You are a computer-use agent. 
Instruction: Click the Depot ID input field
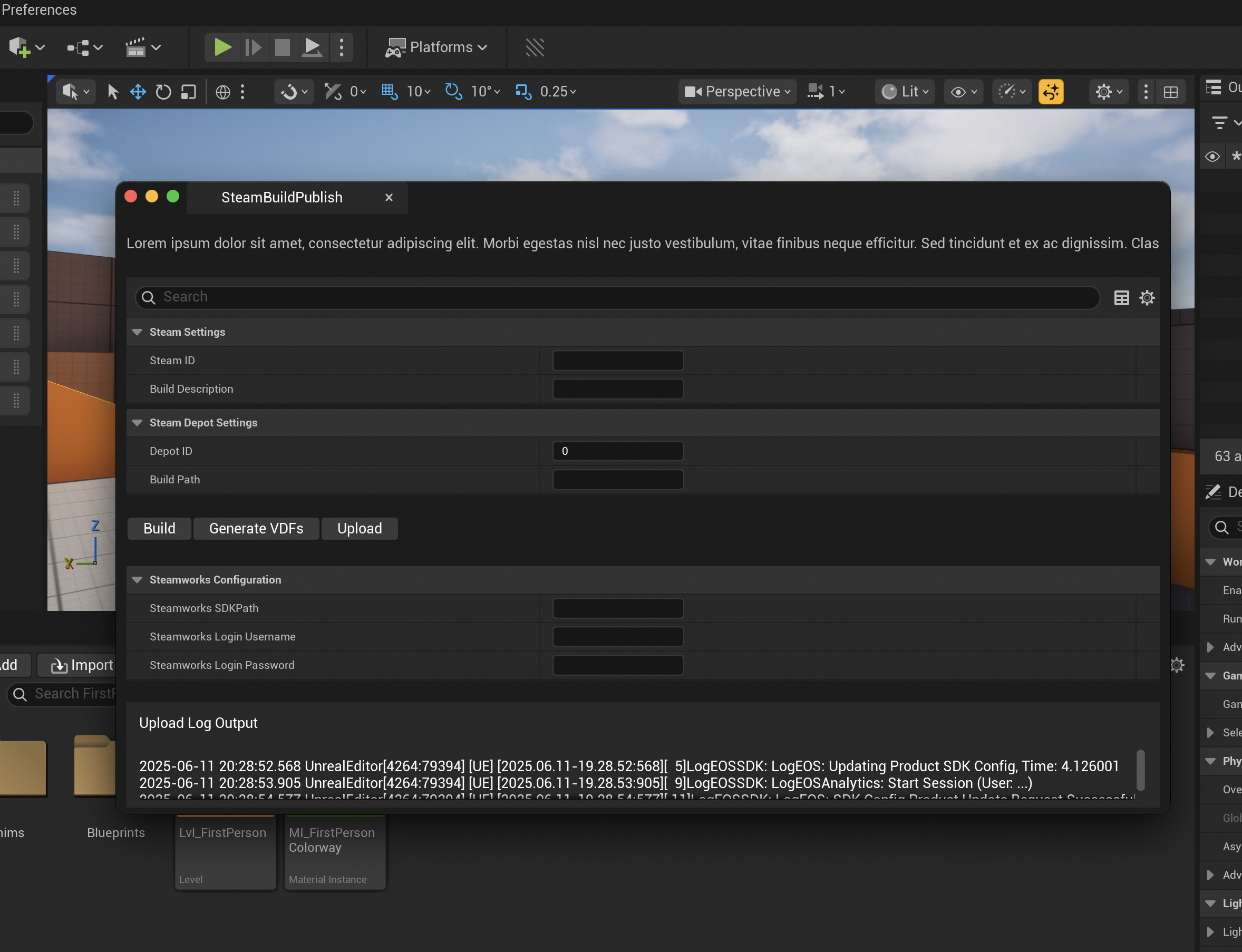pyautogui.click(x=618, y=451)
